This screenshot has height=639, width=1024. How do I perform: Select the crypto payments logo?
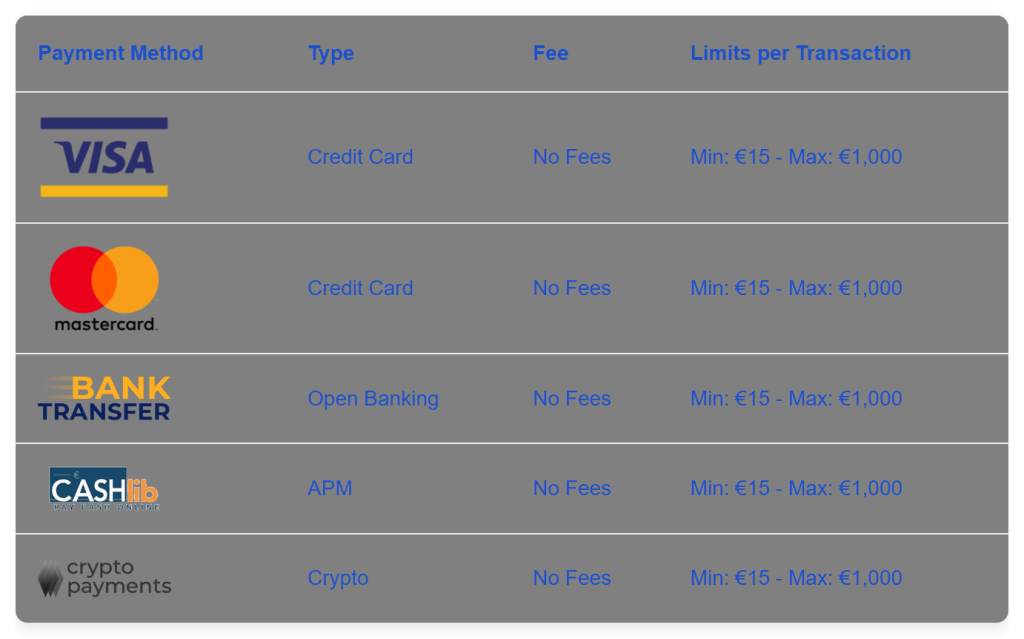pos(104,578)
